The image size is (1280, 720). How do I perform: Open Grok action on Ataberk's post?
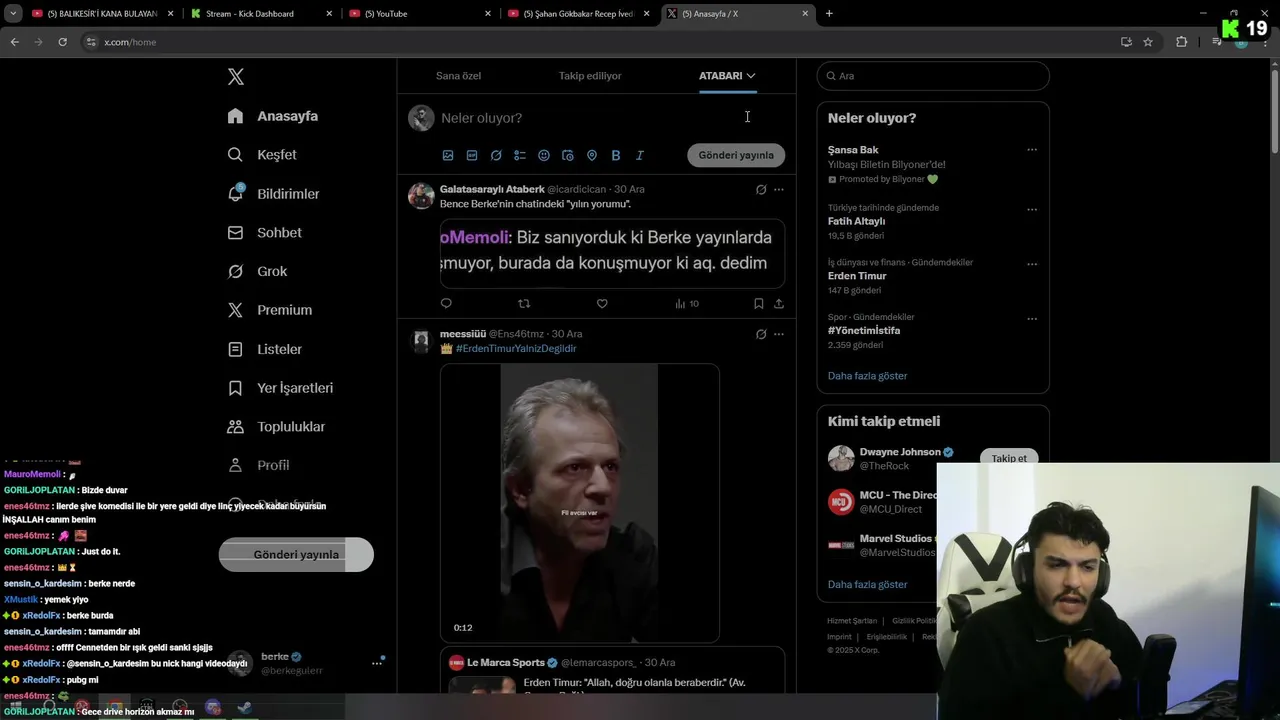(x=761, y=189)
